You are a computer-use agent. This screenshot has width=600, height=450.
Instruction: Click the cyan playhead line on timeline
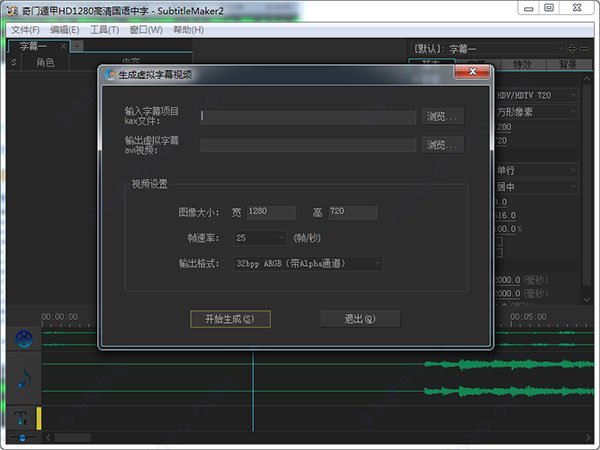(253, 391)
